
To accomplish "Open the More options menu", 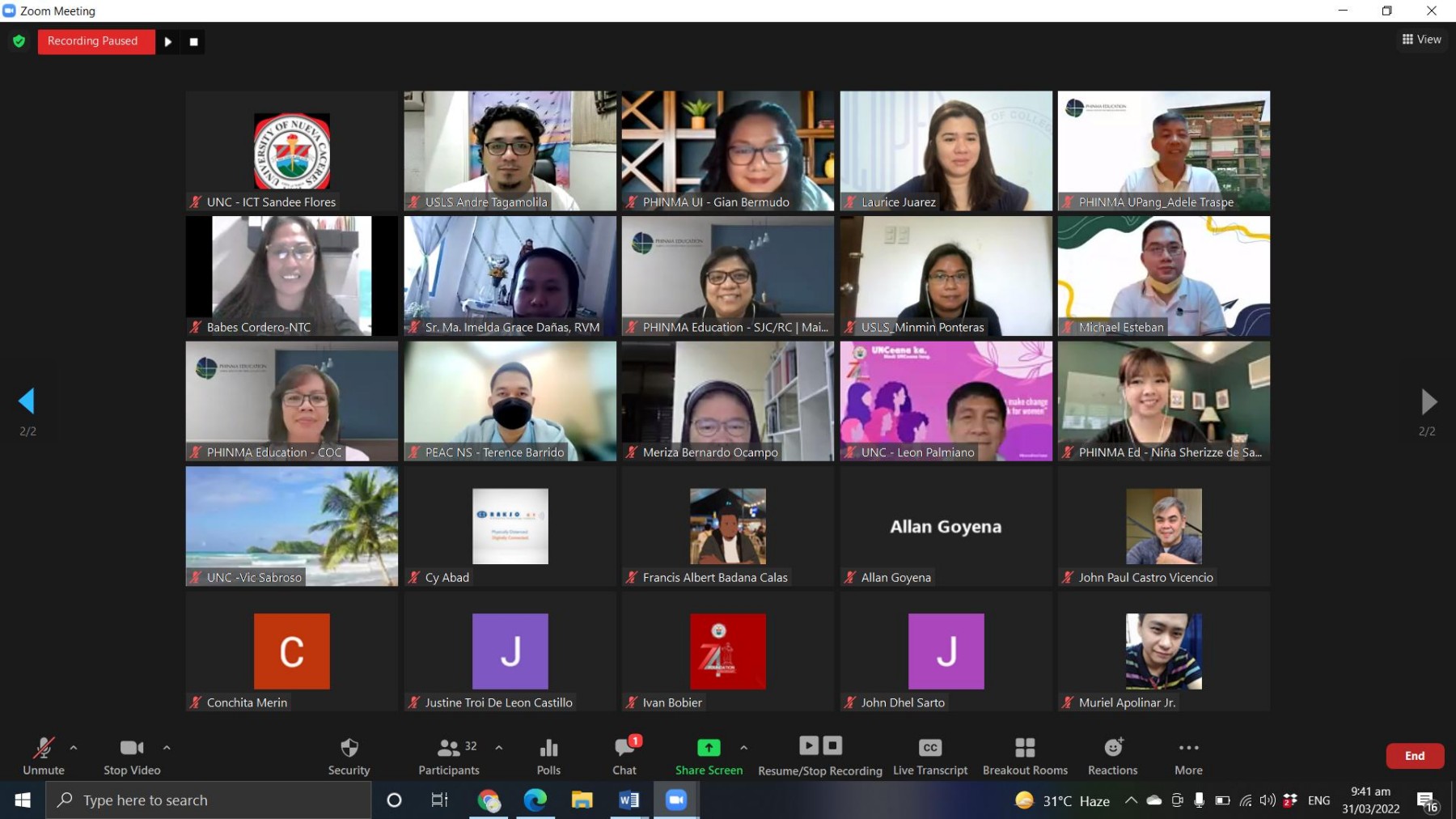I will click(1188, 756).
